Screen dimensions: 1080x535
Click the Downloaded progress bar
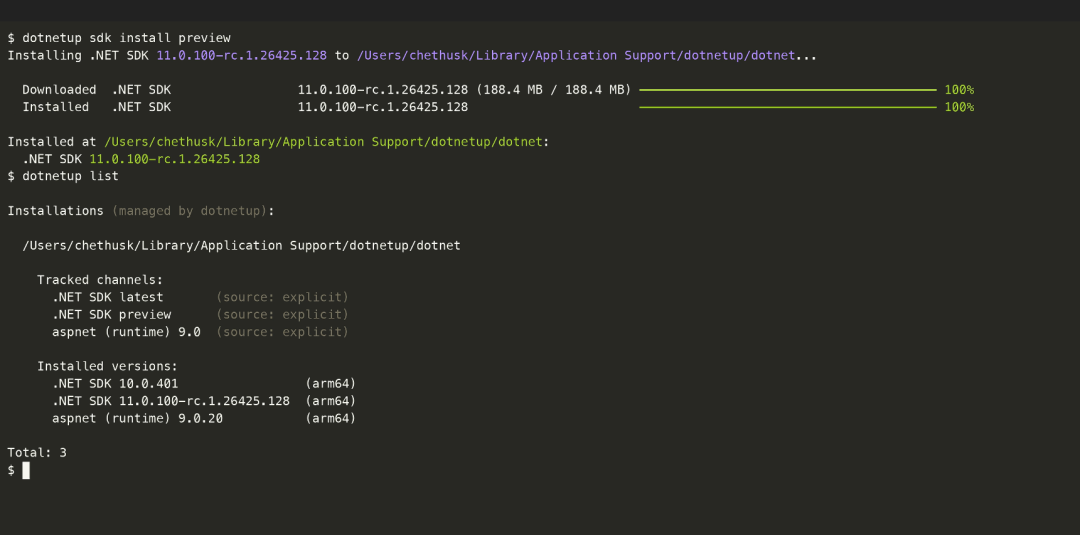(788, 90)
